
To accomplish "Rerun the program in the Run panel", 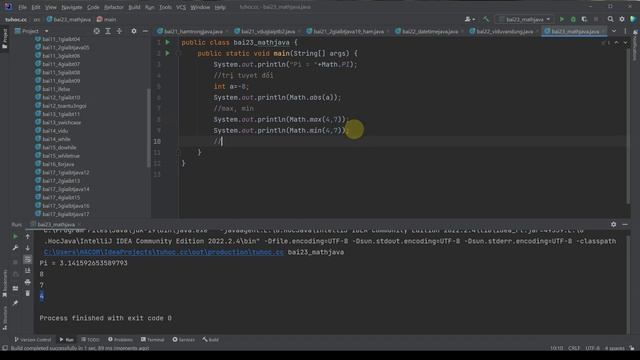I will tap(16, 236).
